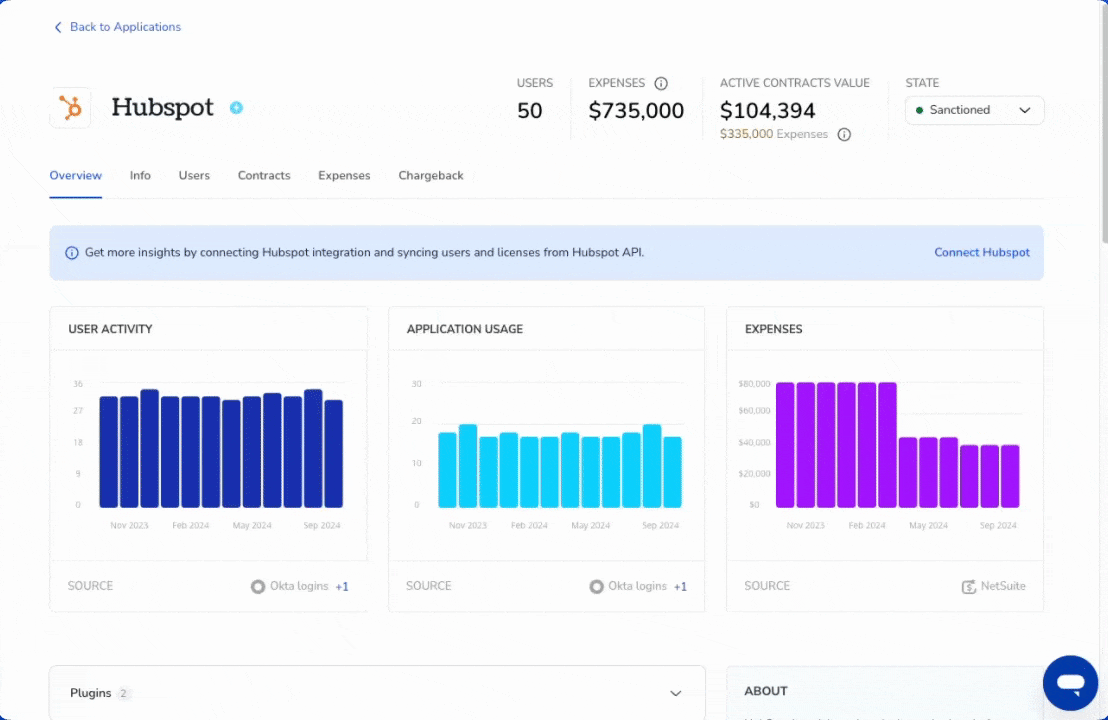Click the USER ACTIVITY card title
1108x720 pixels.
110,329
